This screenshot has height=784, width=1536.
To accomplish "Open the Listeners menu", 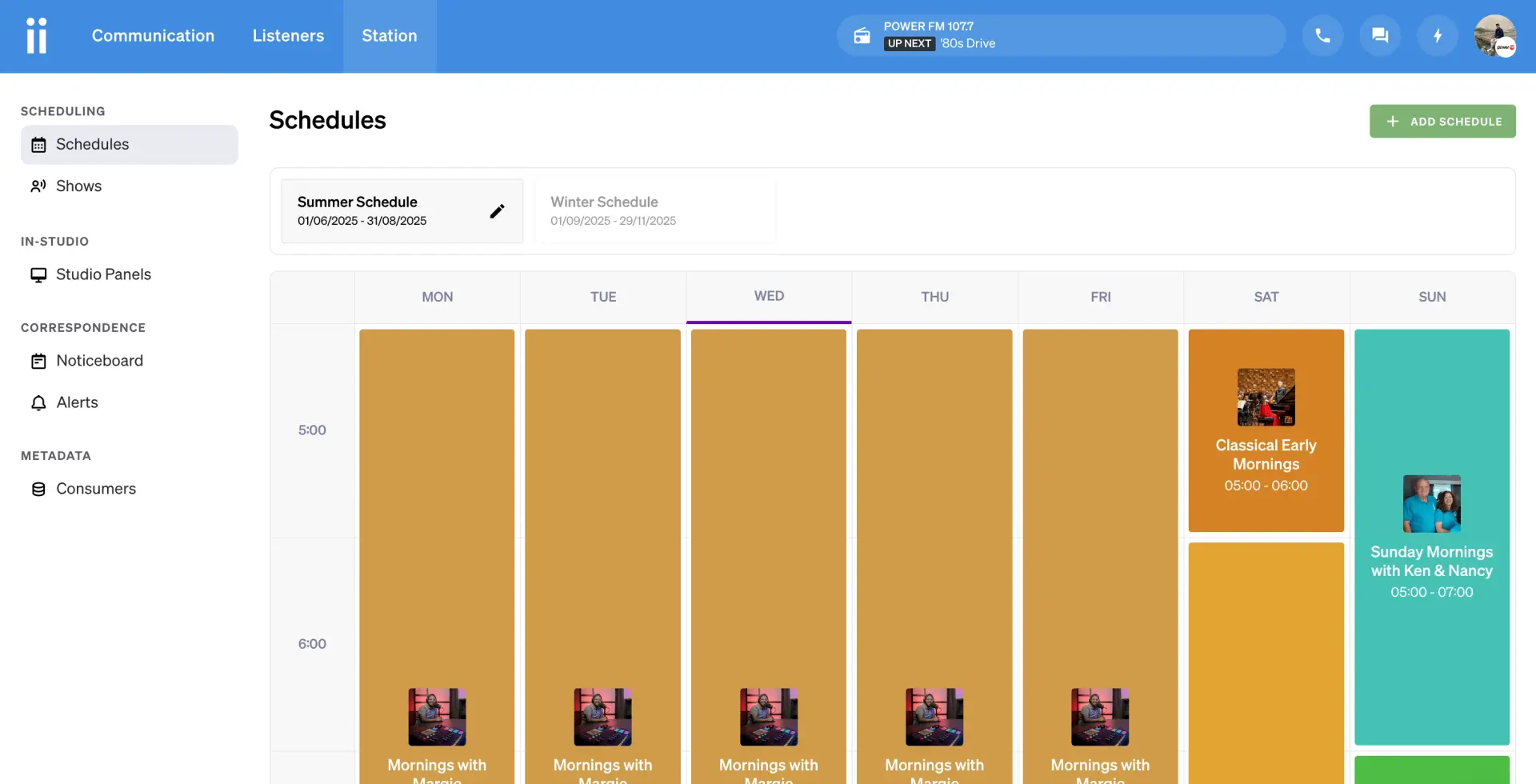I will (288, 36).
